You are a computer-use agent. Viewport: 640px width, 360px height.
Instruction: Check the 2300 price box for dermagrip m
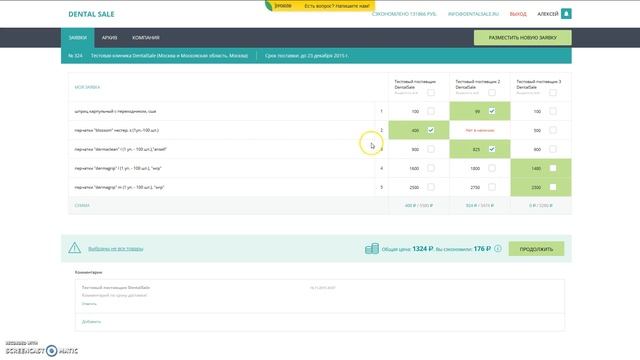[x=553, y=187]
